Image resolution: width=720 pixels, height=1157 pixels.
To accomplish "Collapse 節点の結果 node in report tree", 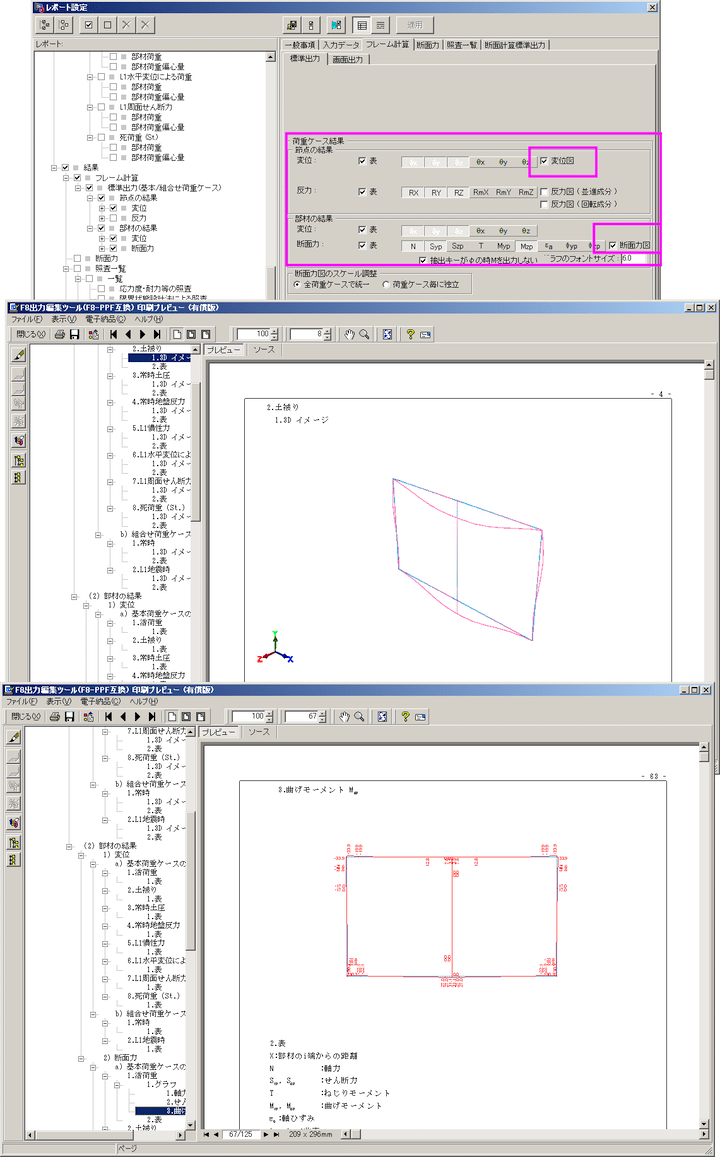I will pos(90,198).
